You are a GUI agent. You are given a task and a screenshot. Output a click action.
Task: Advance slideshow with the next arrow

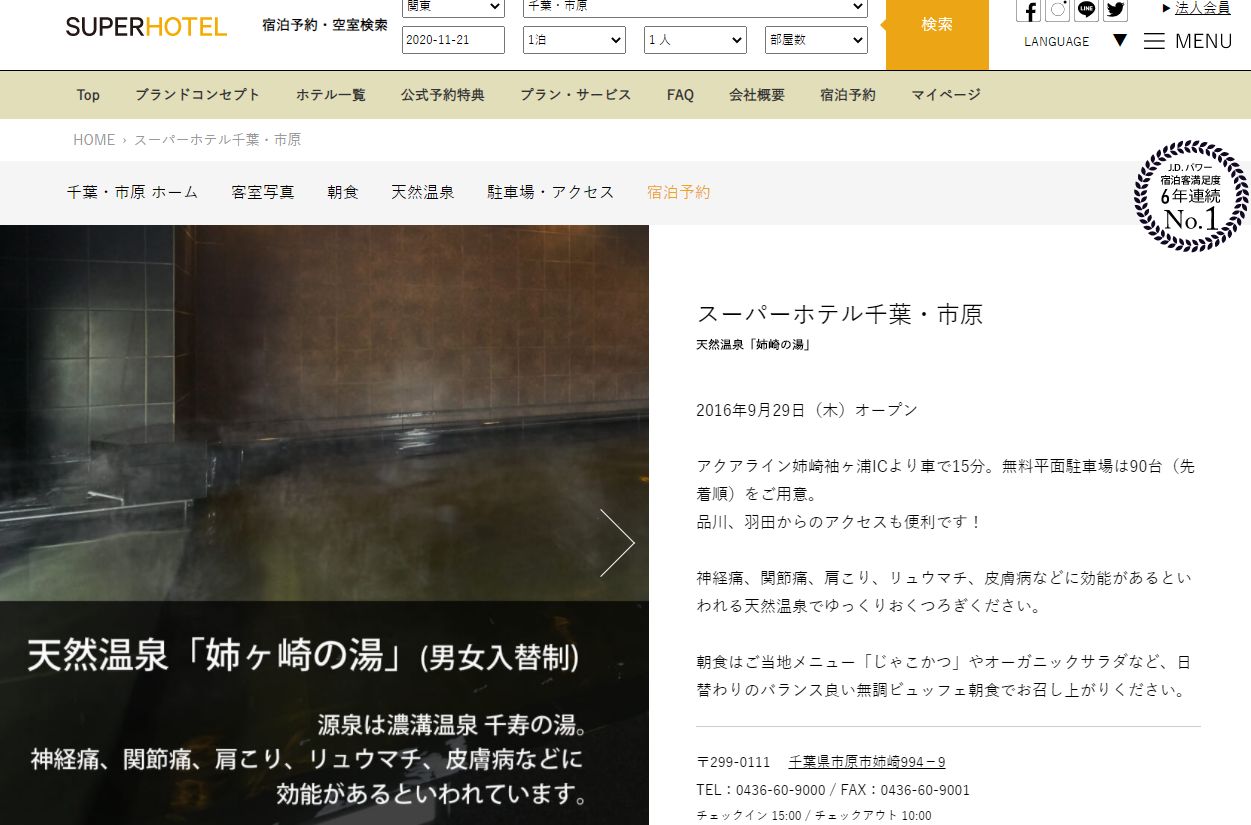[617, 543]
